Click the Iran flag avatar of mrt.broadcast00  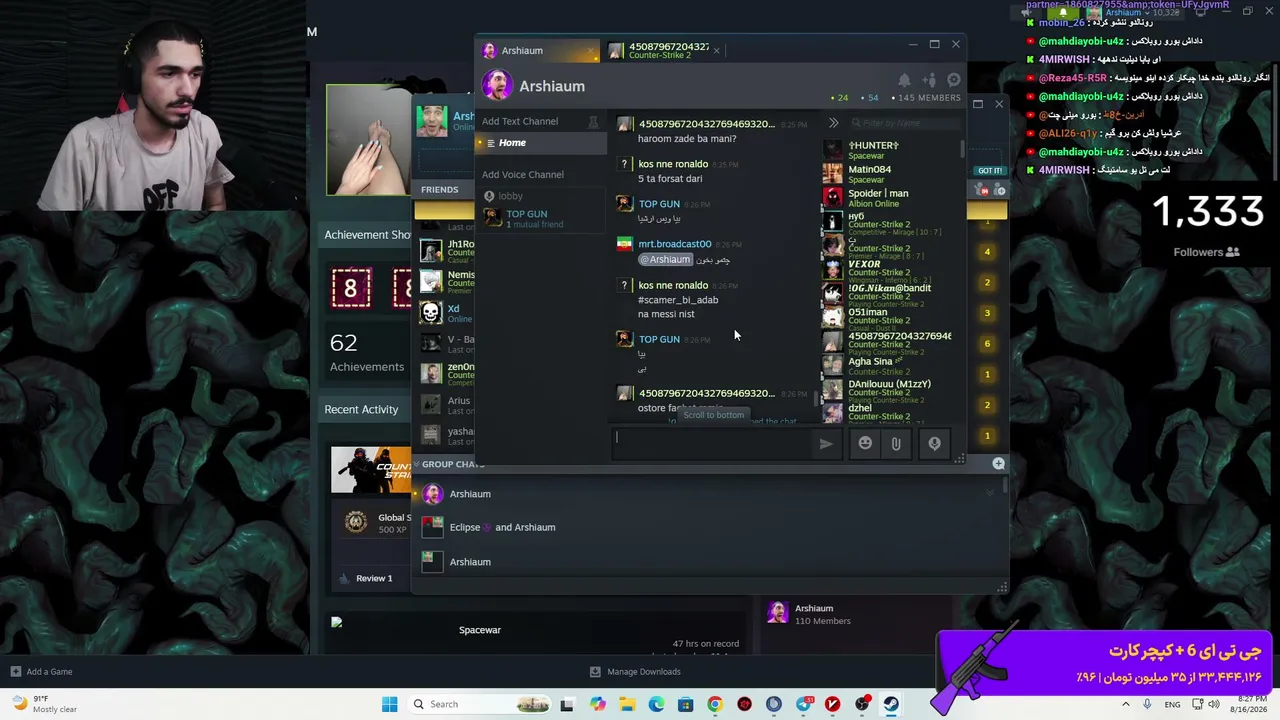pos(624,244)
